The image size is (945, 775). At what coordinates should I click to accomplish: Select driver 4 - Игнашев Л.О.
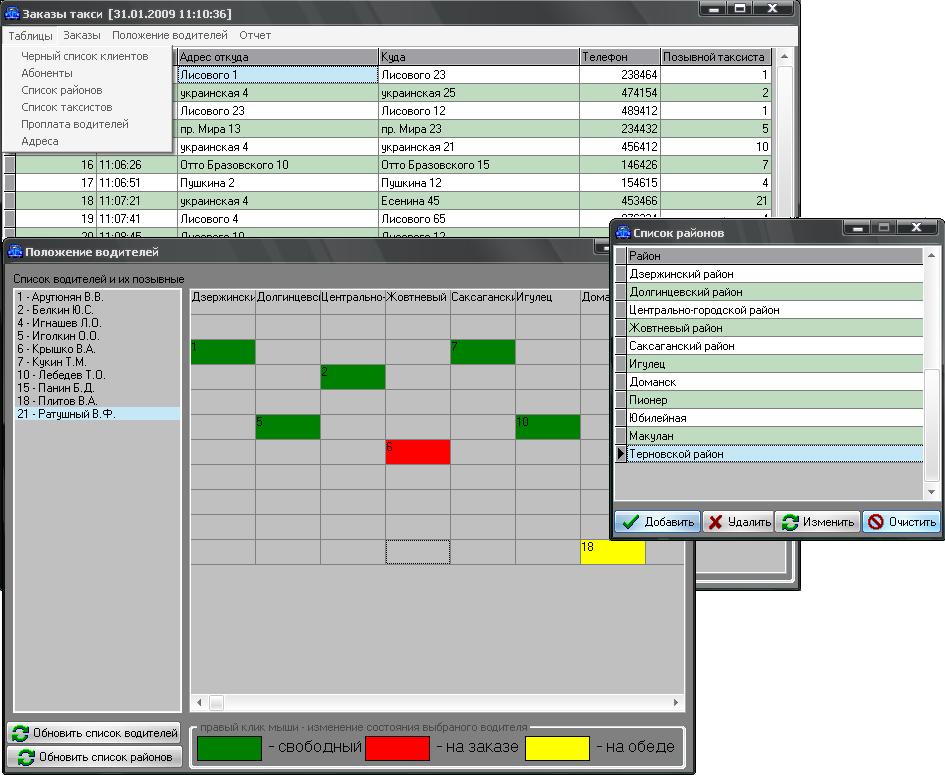pos(97,323)
